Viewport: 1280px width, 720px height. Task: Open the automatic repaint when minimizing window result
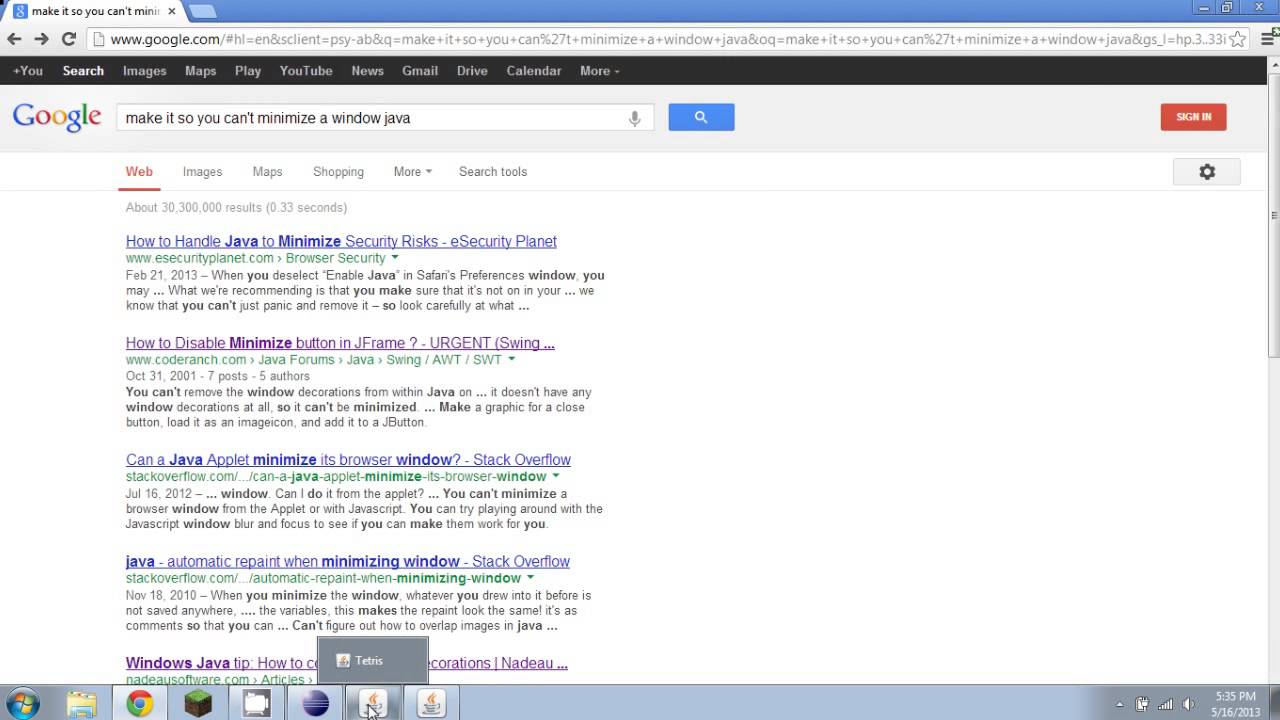[x=348, y=562]
